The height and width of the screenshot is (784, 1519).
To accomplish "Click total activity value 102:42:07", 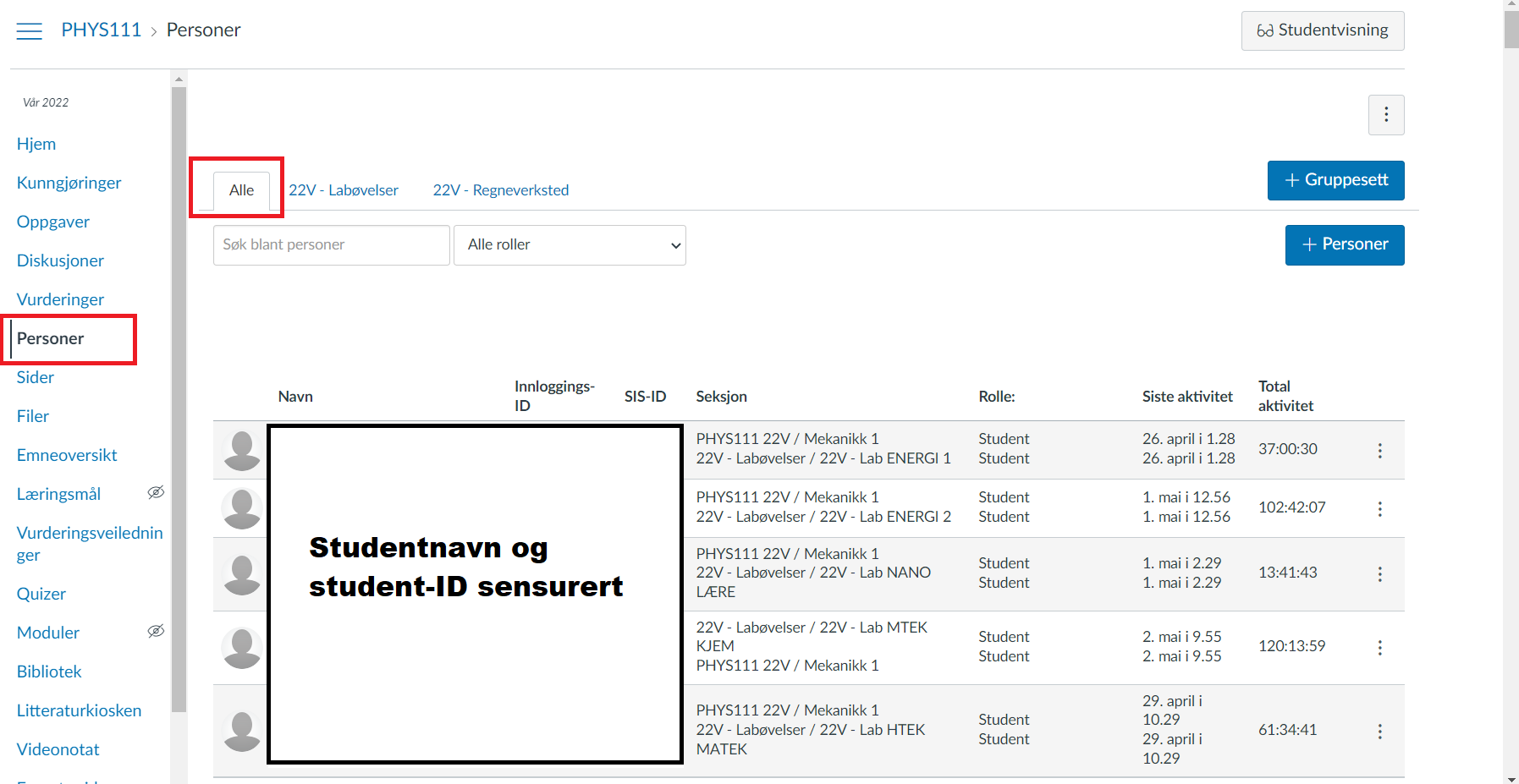I will 1292,507.
